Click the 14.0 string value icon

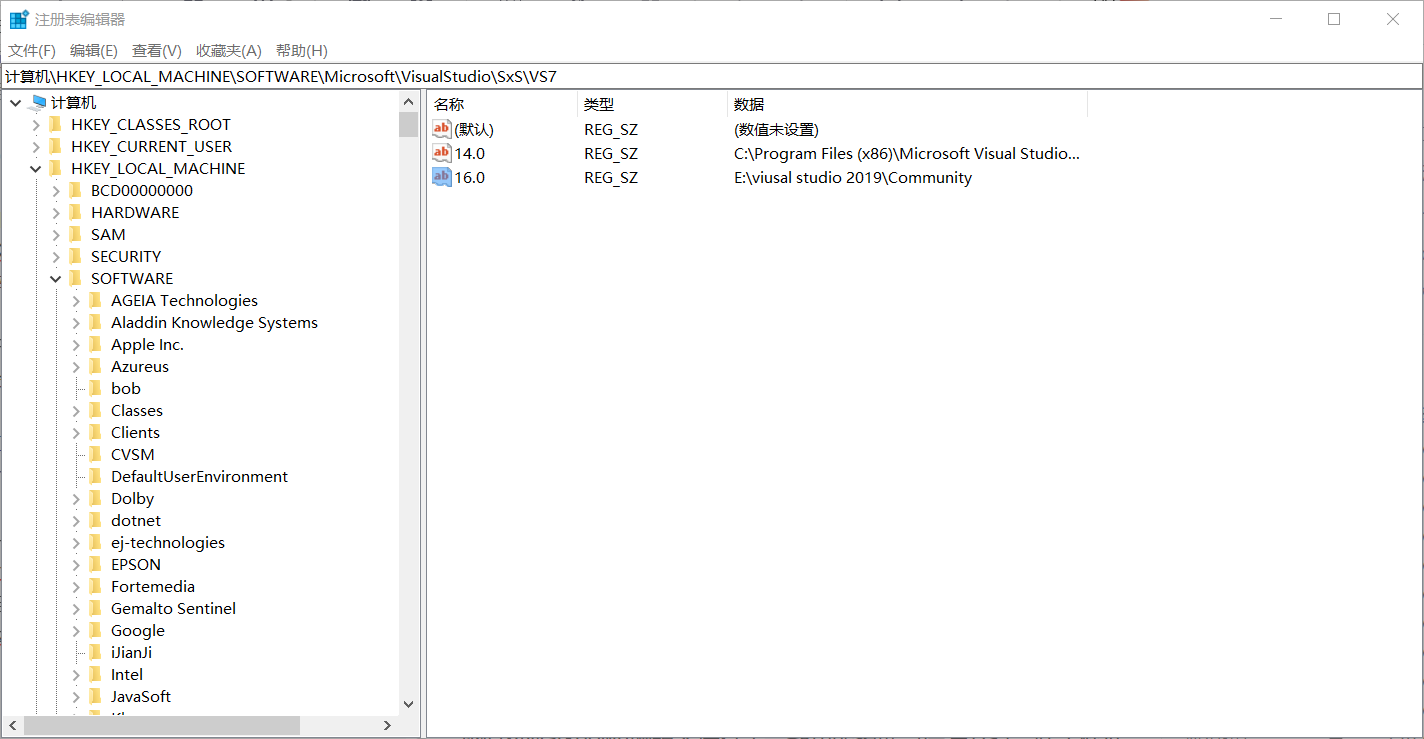(442, 153)
